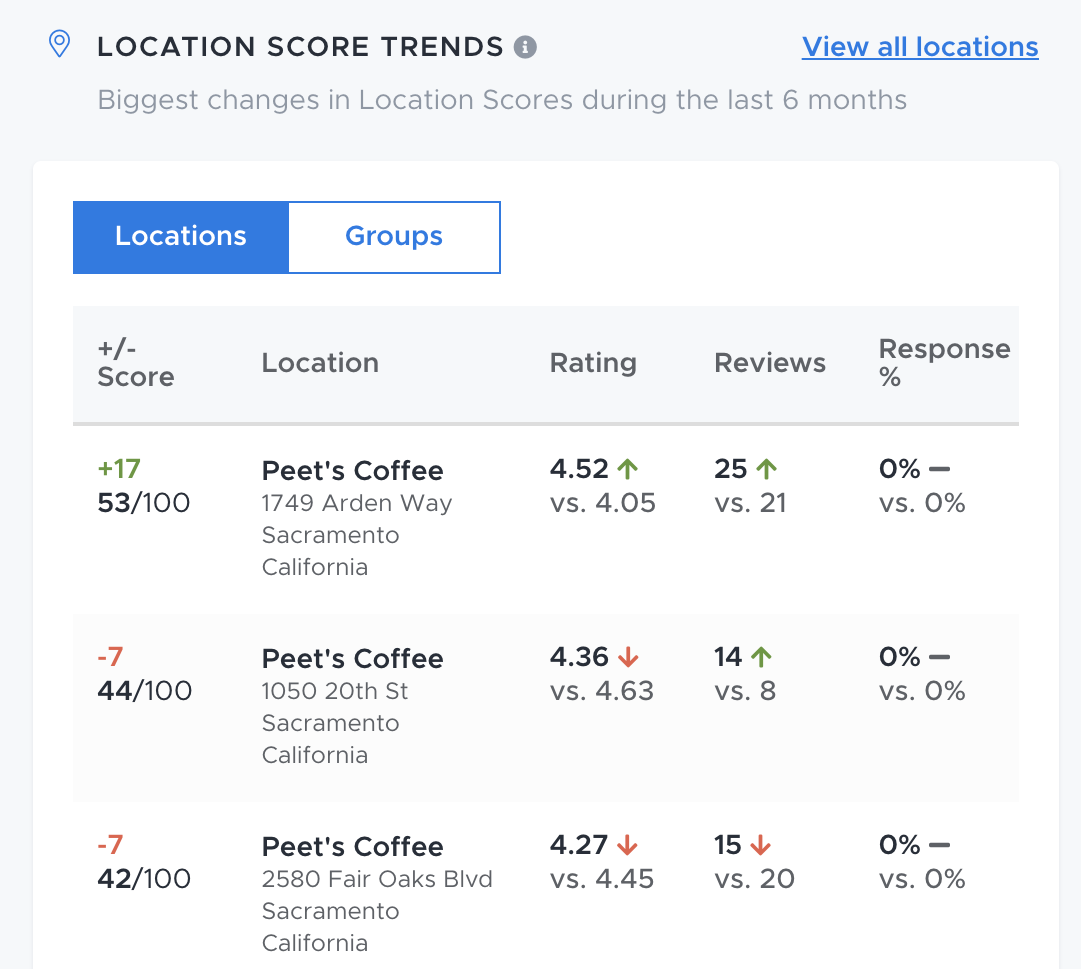Click green up arrow beside 25 reviews
Viewport: 1081px width, 969px height.
(767, 469)
